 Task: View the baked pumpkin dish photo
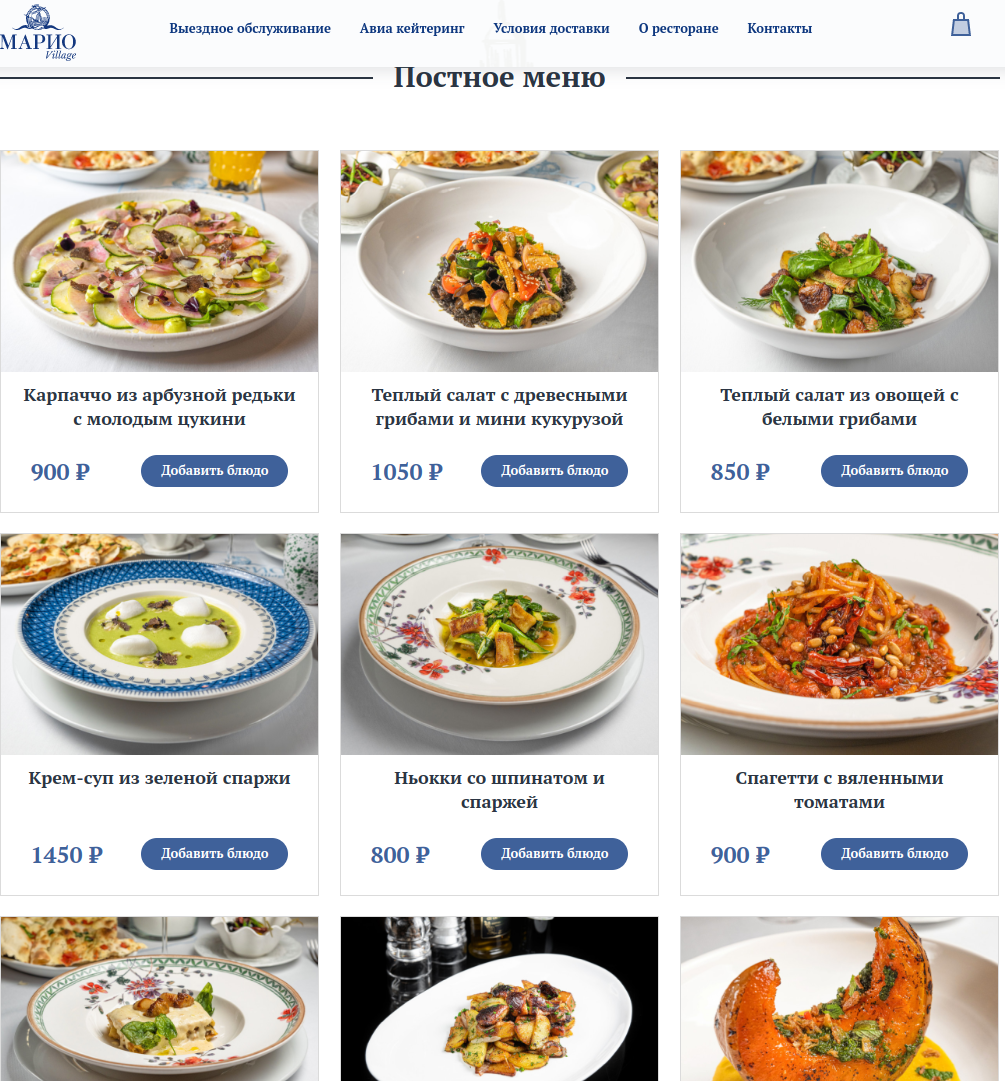[839, 999]
